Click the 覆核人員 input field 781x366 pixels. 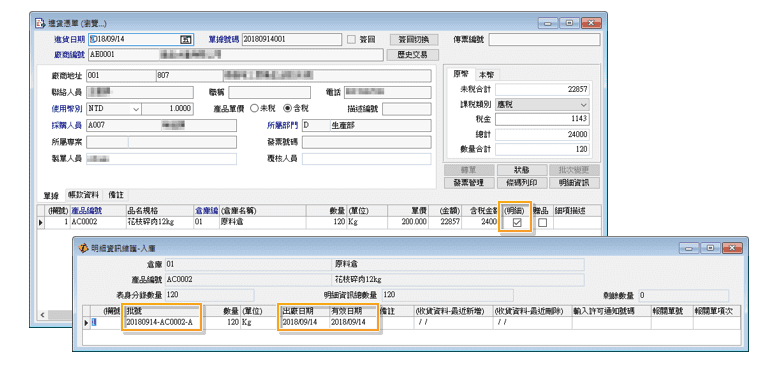pyautogui.click(x=366, y=159)
